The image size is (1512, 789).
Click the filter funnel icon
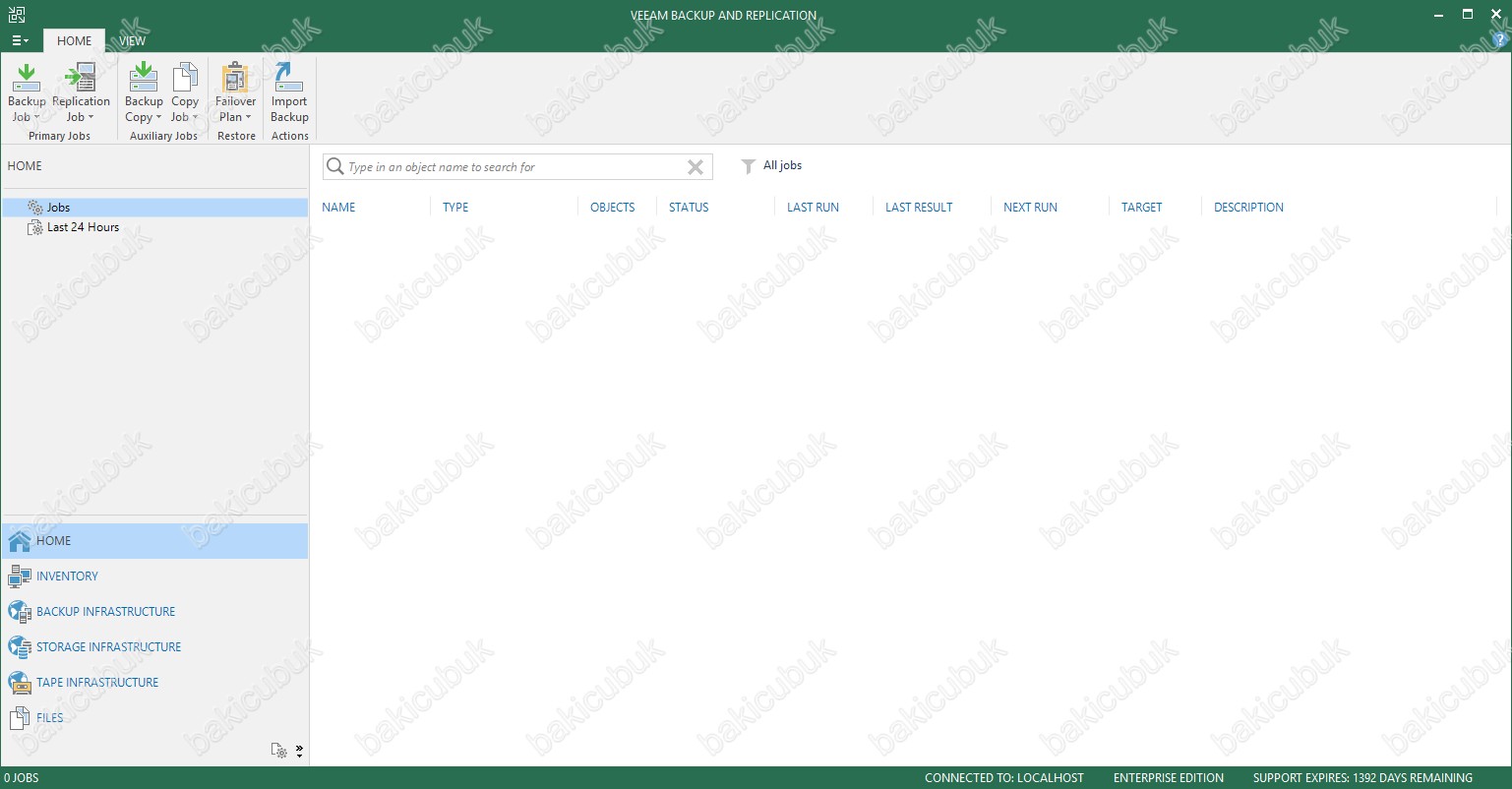[749, 166]
